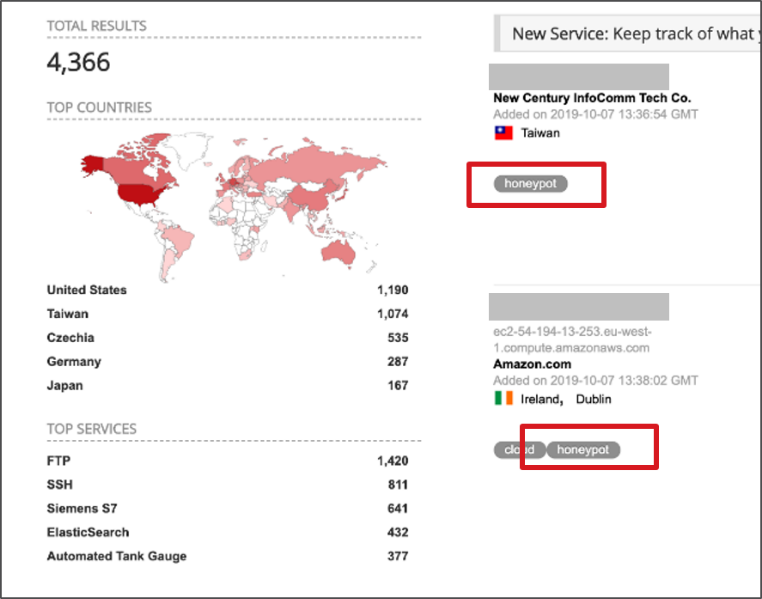Filter results by Czechia
The image size is (762, 599).
pos(71,338)
